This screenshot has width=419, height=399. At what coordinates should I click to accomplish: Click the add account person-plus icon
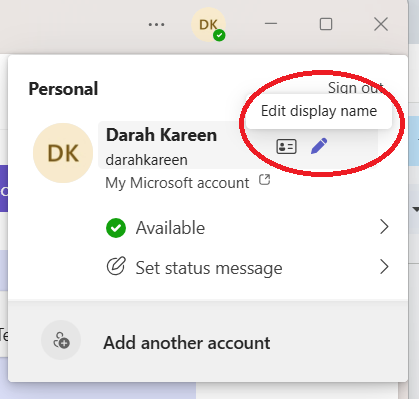tap(61, 340)
